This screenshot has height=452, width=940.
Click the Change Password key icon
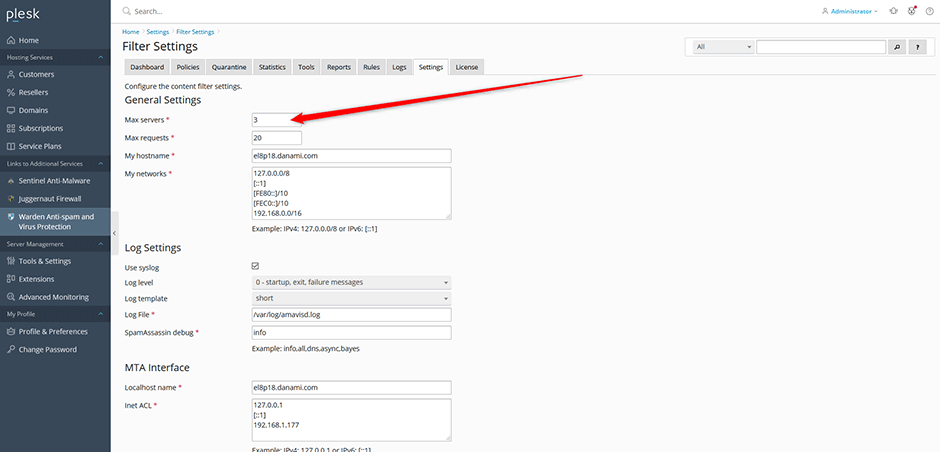(11, 349)
